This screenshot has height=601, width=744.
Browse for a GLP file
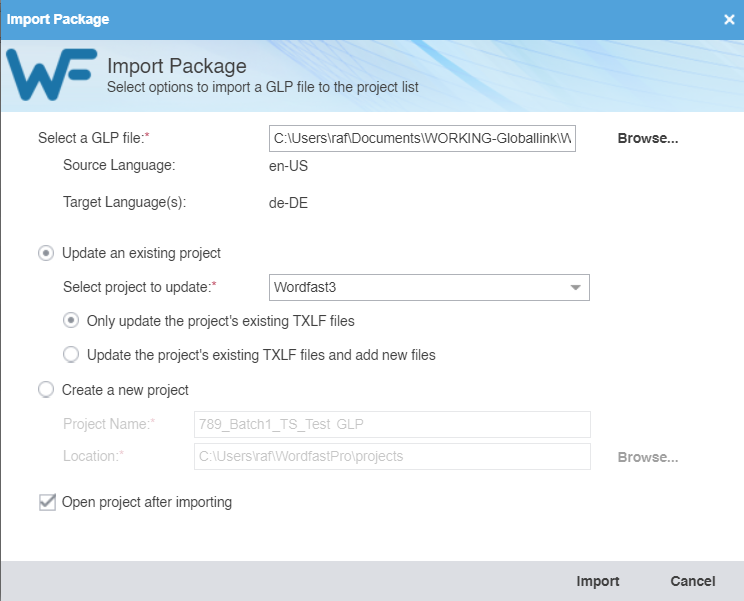(x=647, y=138)
